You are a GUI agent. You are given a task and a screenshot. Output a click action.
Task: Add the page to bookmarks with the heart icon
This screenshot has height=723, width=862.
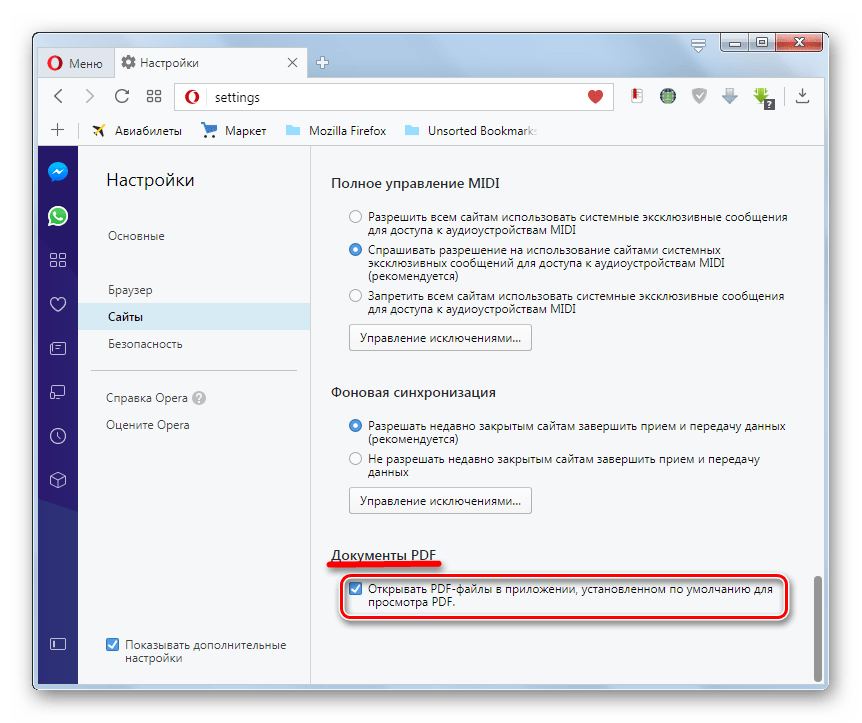(x=595, y=97)
